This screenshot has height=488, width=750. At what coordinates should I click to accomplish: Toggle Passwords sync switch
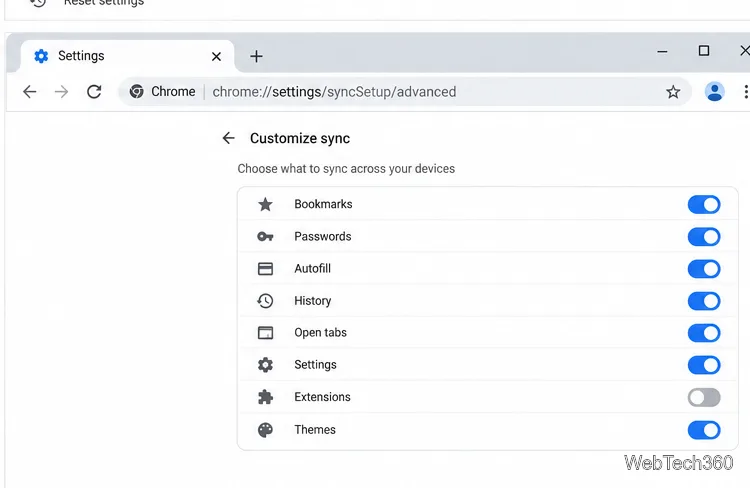click(704, 237)
